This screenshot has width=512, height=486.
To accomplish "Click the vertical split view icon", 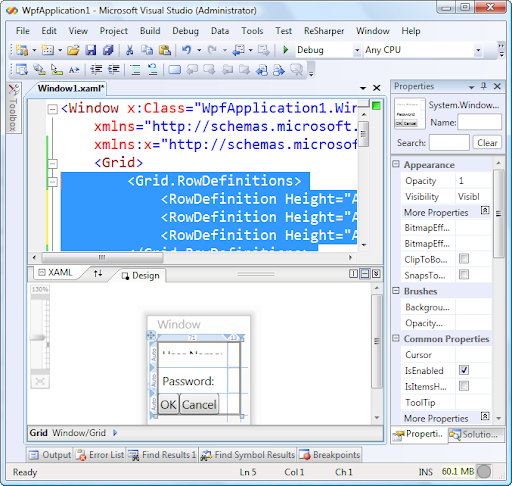I will (353, 274).
